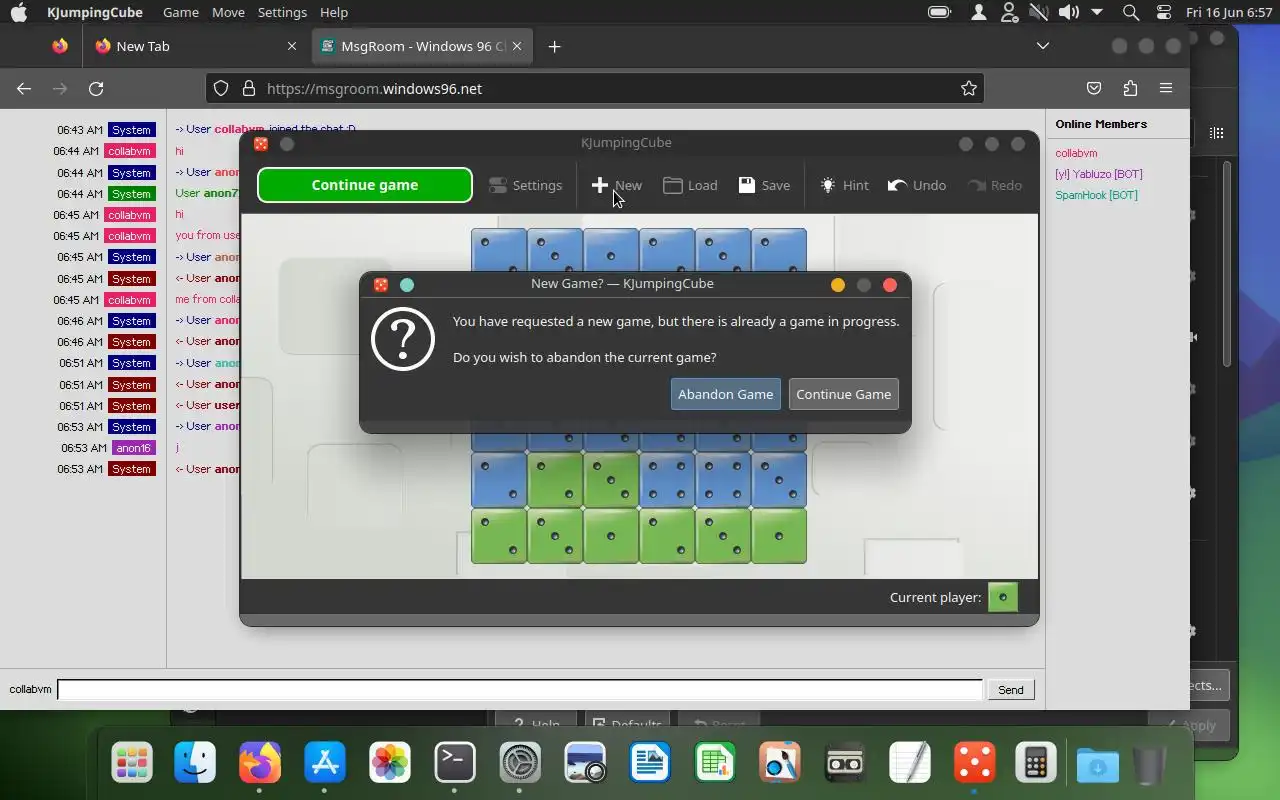Open Firefox hamburger application menu
The width and height of the screenshot is (1280, 800).
[x=1166, y=88]
